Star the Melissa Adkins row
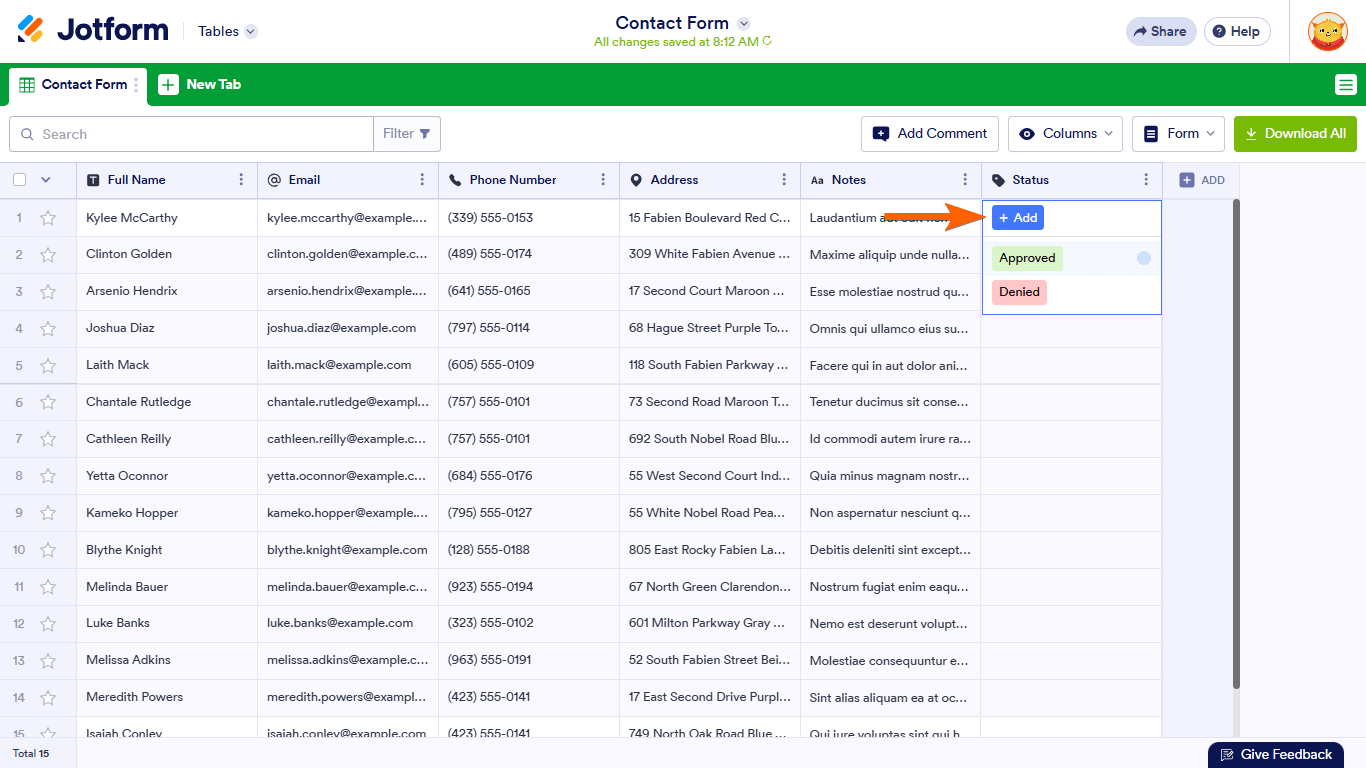This screenshot has width=1366, height=768. (x=48, y=661)
